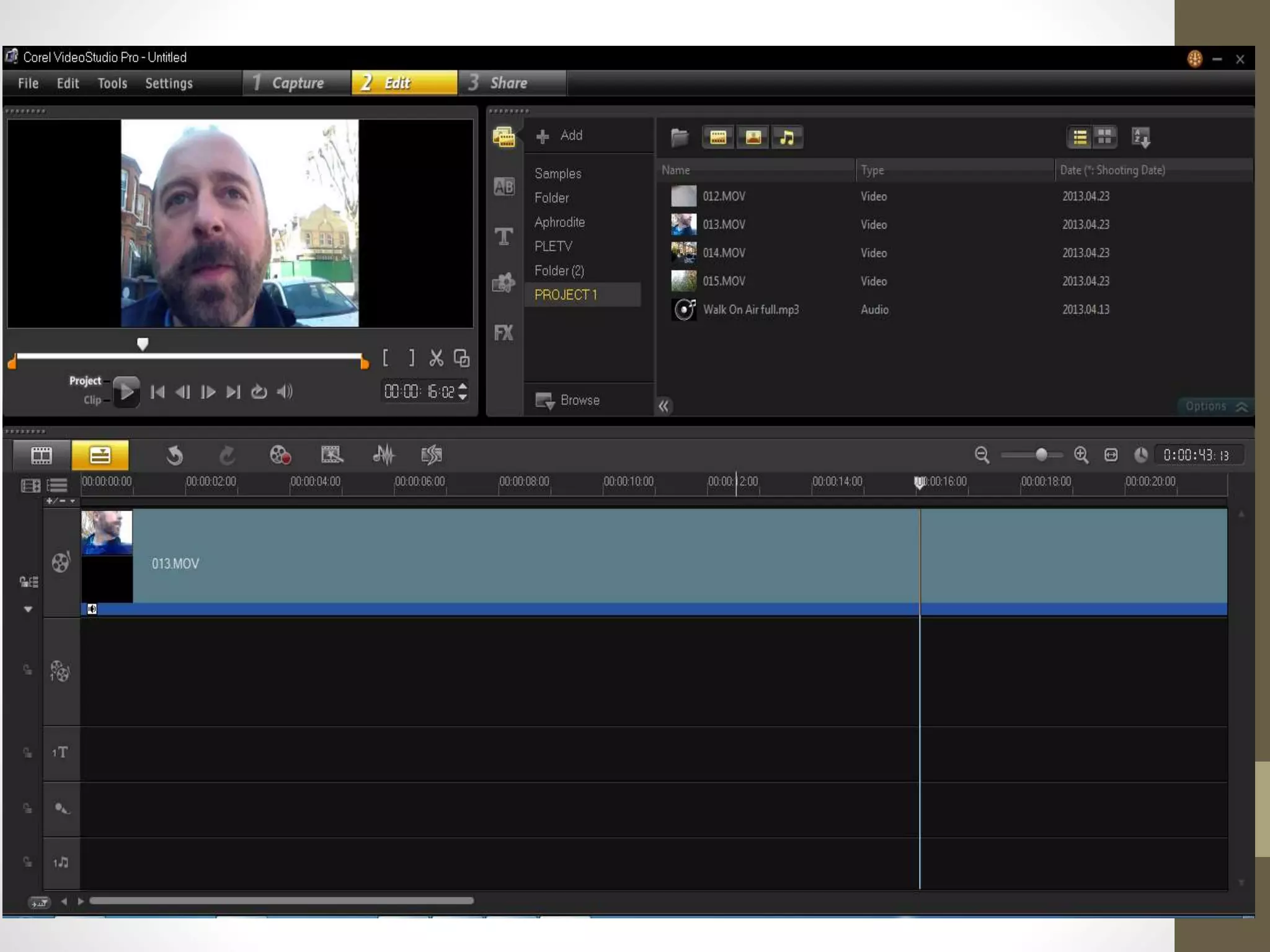Select the Transition library icon
1270x952 pixels.
(x=504, y=187)
